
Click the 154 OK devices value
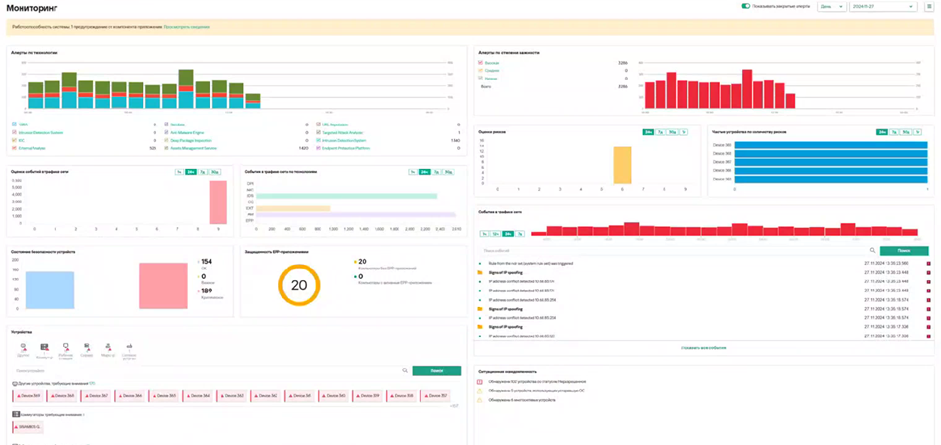point(208,261)
